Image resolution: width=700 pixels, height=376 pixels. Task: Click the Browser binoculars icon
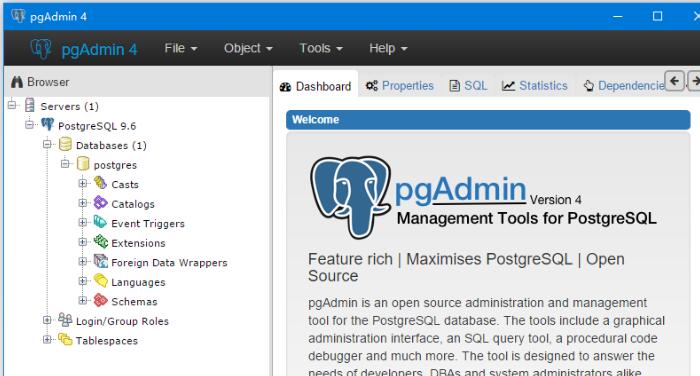pos(17,82)
